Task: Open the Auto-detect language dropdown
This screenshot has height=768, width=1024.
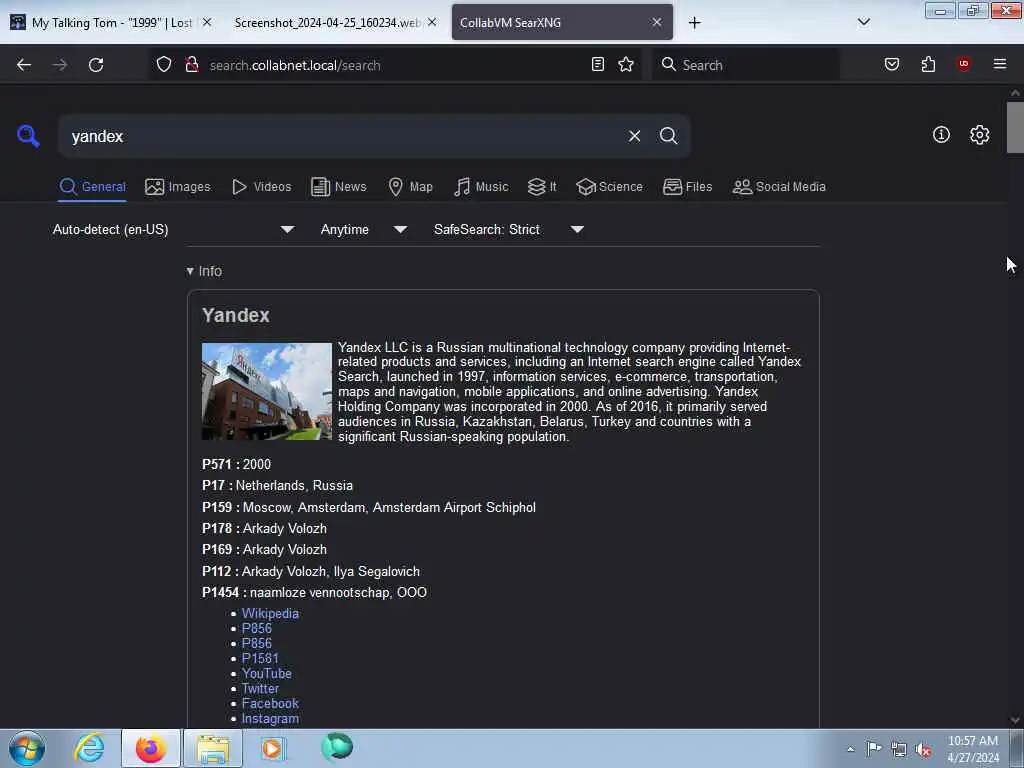Action: click(173, 230)
